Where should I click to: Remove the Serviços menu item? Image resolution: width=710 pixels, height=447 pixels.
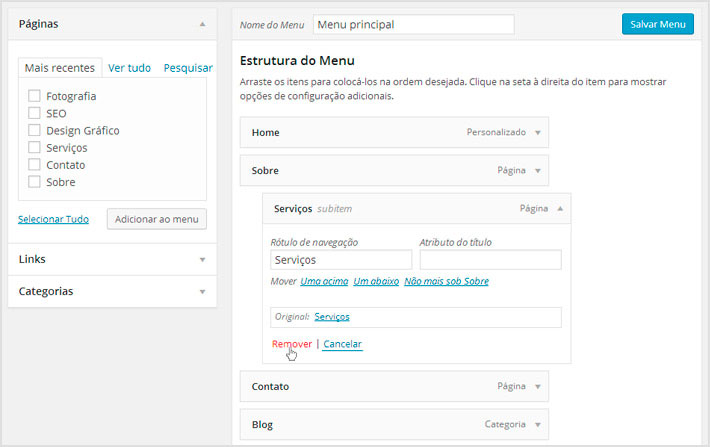(x=292, y=344)
